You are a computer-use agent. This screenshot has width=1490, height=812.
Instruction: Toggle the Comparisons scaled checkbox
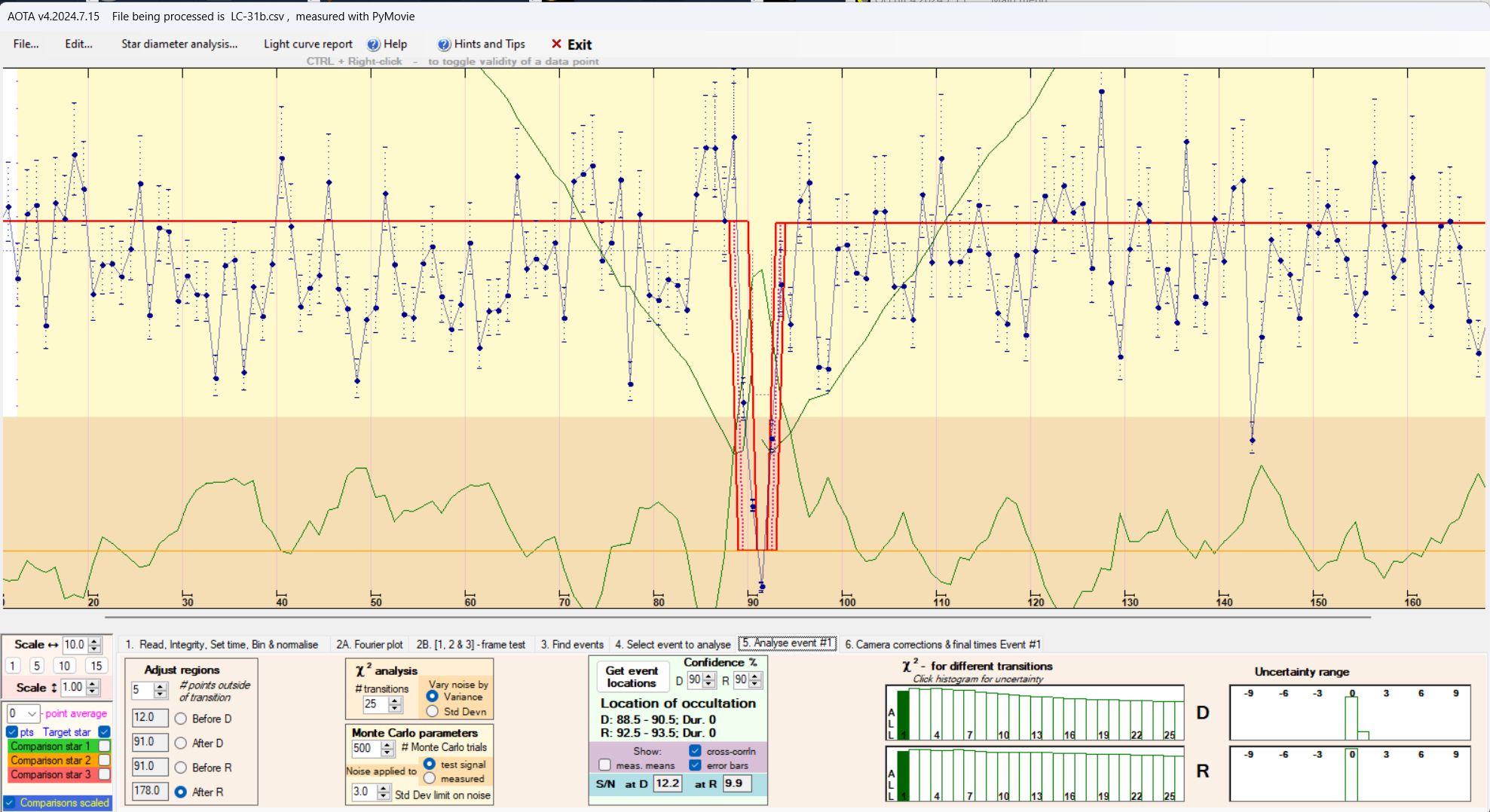10,803
